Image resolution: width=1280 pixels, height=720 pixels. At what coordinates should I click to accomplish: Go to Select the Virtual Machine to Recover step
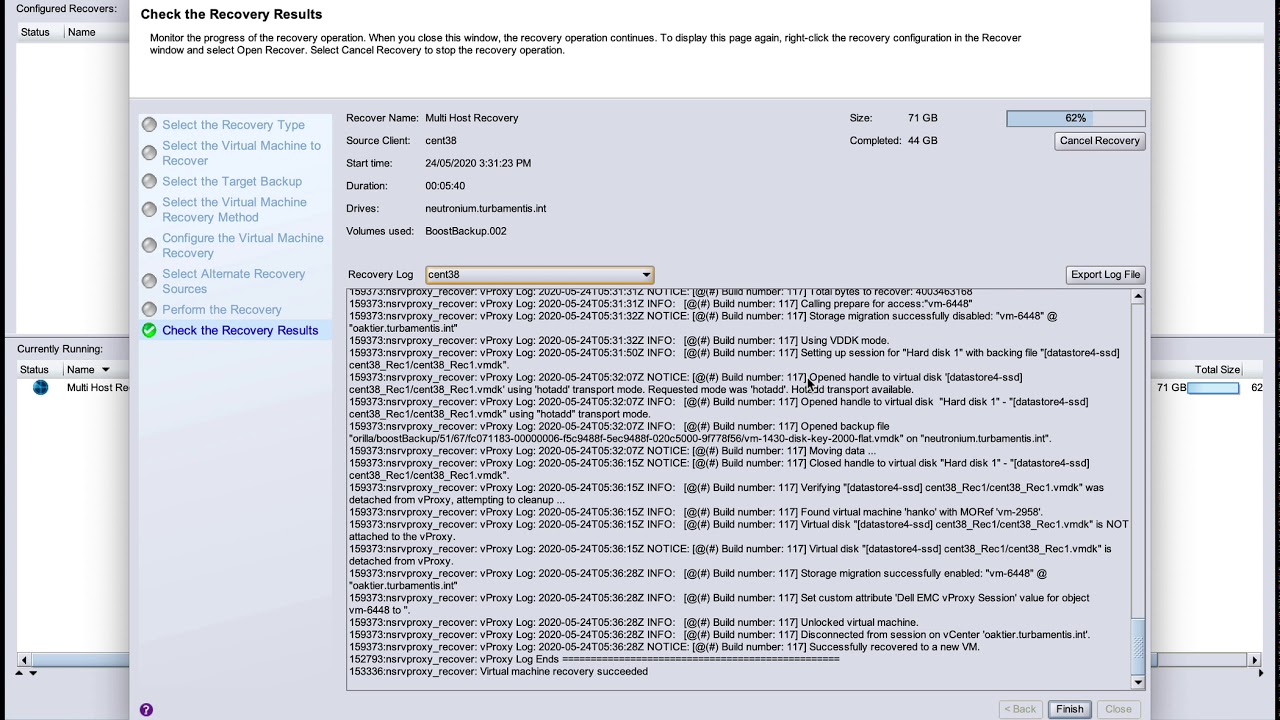click(241, 153)
